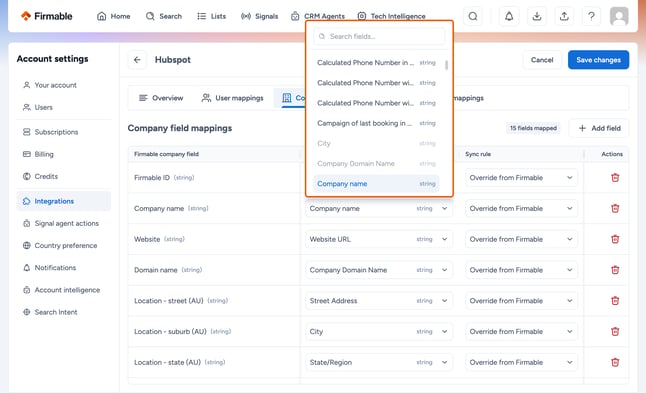The height and width of the screenshot is (393, 646).
Task: Open Country preference settings
Action: click(x=64, y=246)
